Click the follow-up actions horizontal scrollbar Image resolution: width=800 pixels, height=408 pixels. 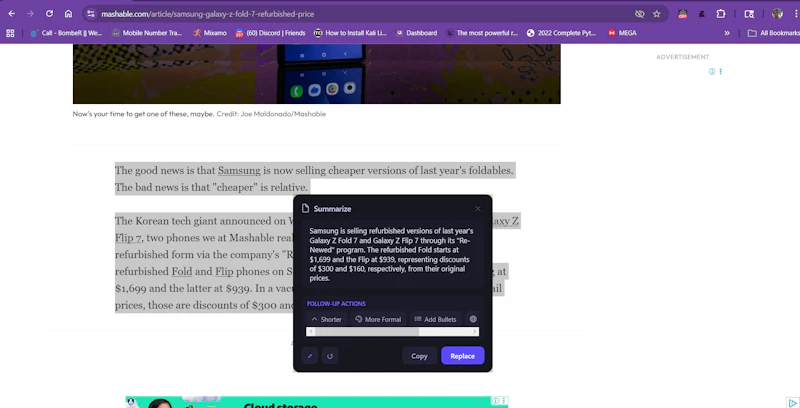[x=366, y=332]
